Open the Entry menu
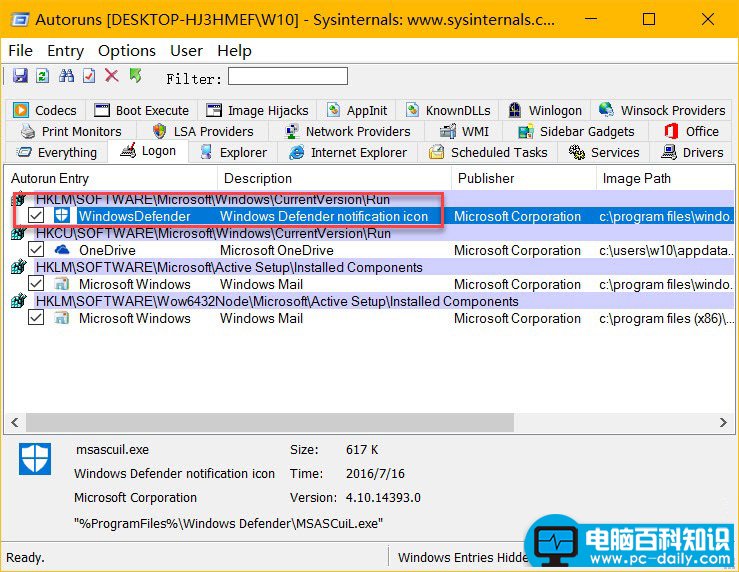Screen dimensions: 739x572 pyautogui.click(x=66, y=50)
